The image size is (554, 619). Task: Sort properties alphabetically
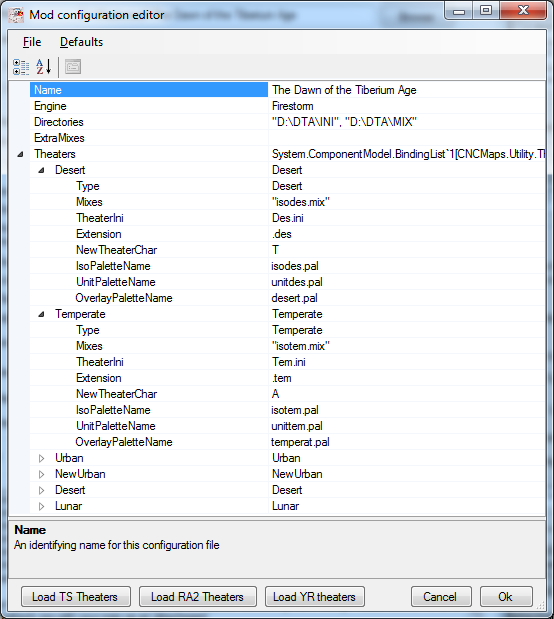43,67
